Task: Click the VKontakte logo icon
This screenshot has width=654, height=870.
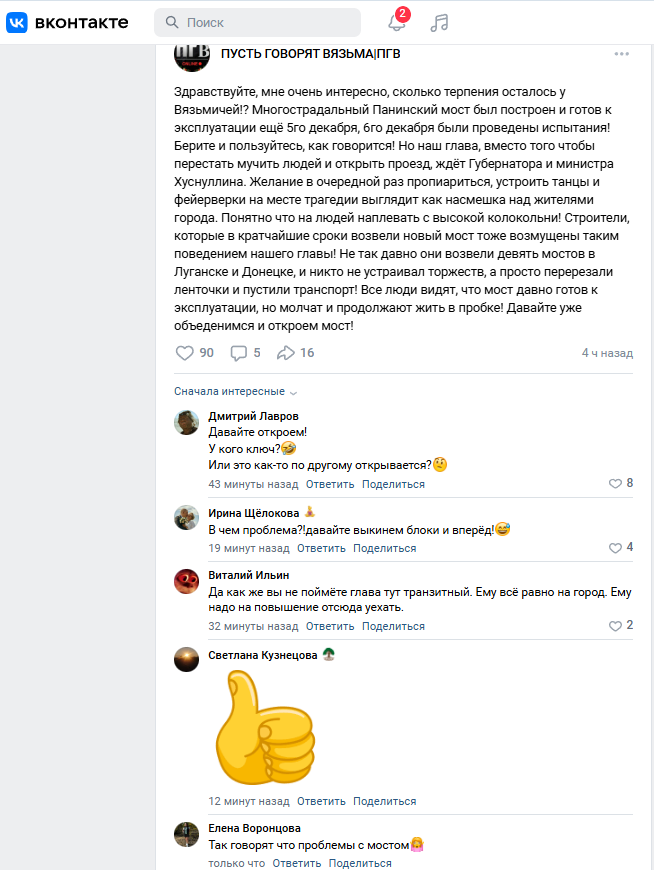Action: pos(17,22)
